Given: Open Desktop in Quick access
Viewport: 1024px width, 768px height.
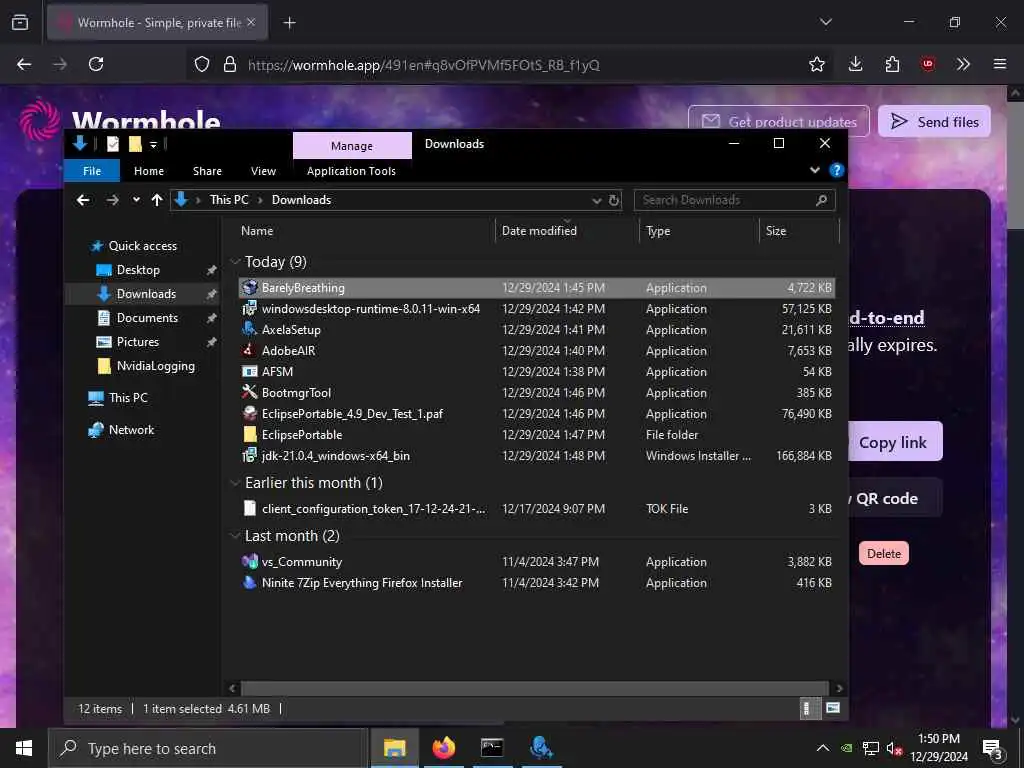Looking at the screenshot, I should (138, 270).
